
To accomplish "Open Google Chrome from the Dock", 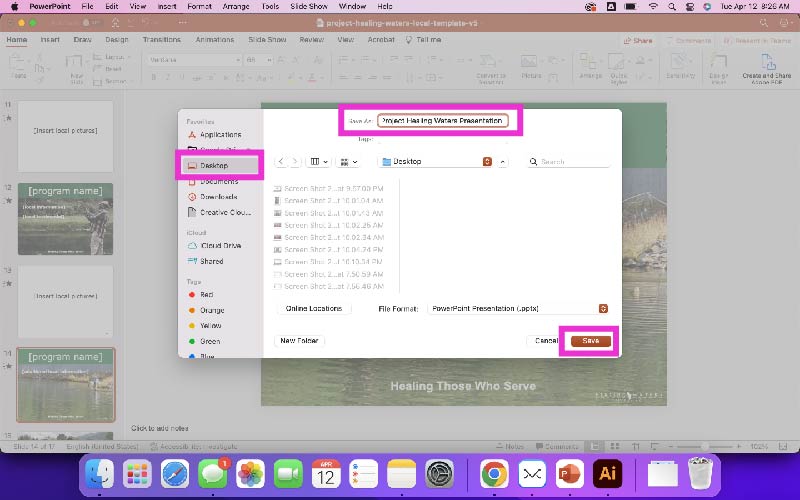I will [494, 474].
